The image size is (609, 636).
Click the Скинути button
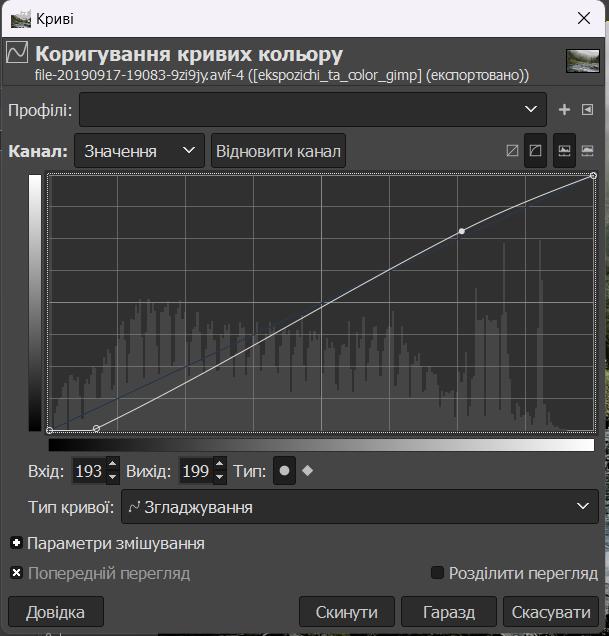(x=346, y=612)
